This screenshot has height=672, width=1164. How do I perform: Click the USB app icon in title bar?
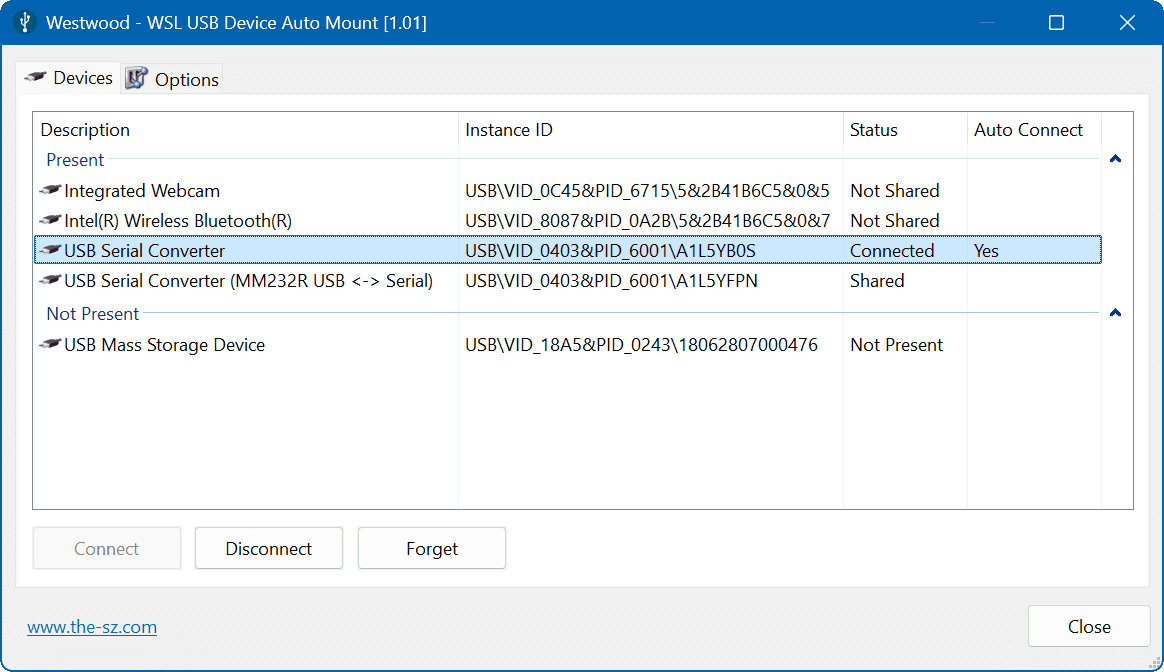pyautogui.click(x=24, y=22)
